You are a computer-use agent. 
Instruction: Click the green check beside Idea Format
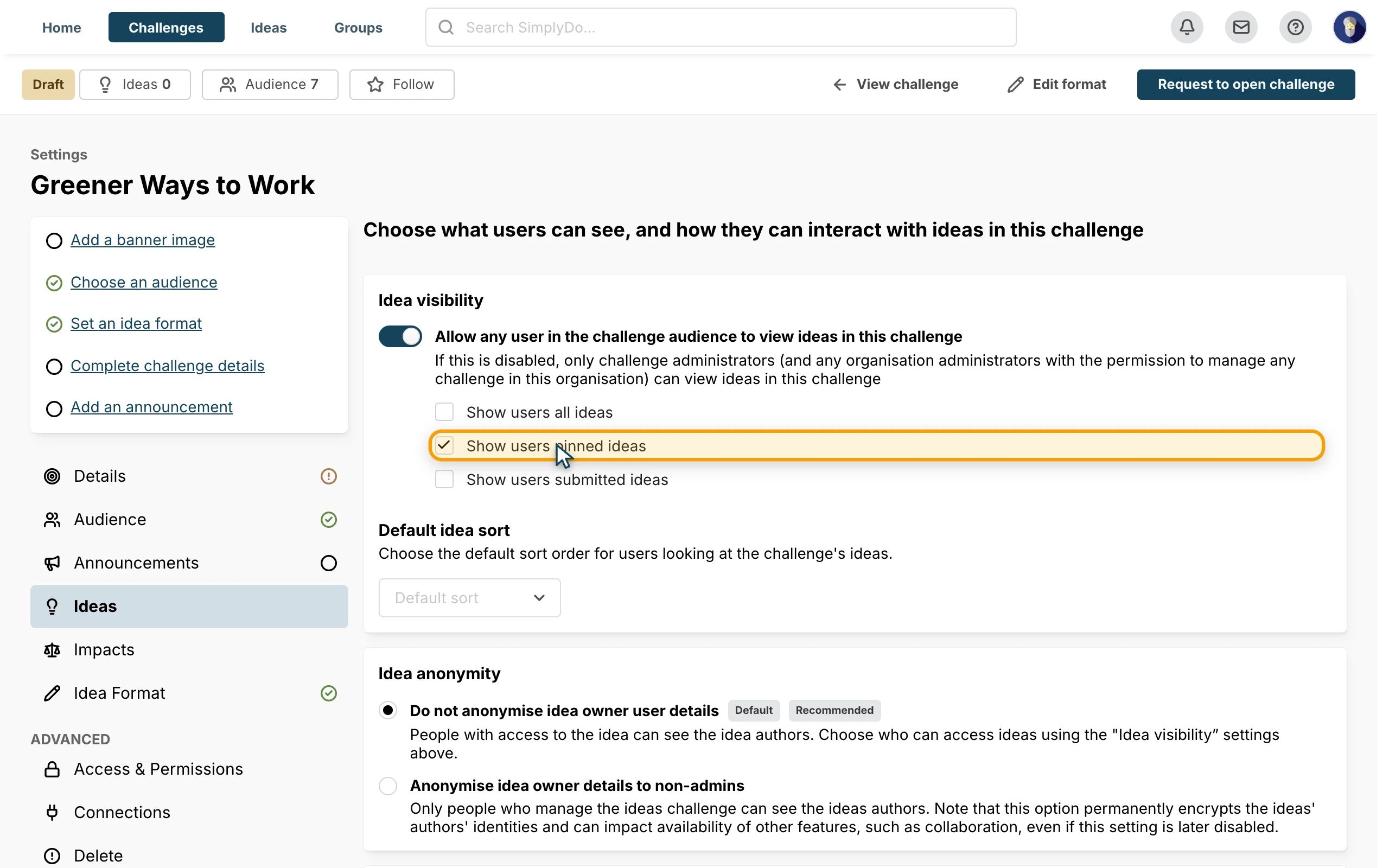[x=328, y=693]
